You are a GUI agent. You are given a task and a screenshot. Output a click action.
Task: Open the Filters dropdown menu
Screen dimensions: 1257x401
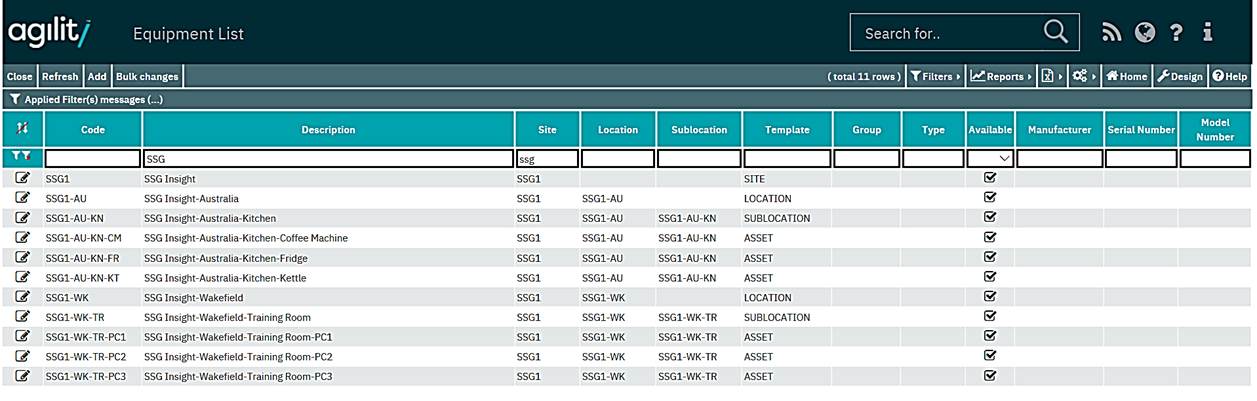[x=935, y=76]
